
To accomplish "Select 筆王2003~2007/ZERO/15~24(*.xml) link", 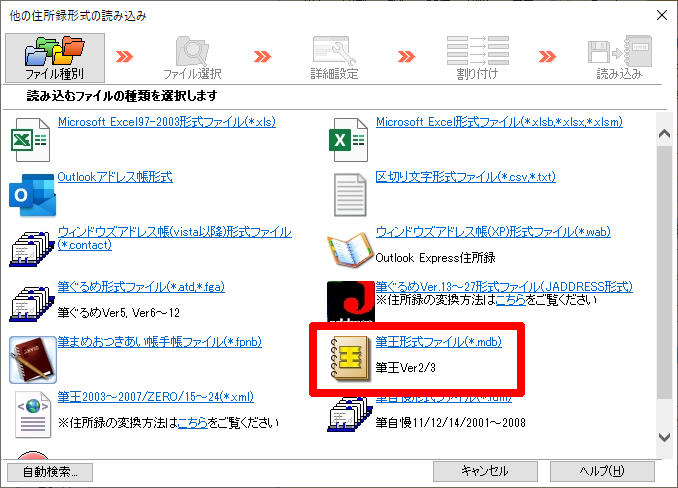I will 156,397.
